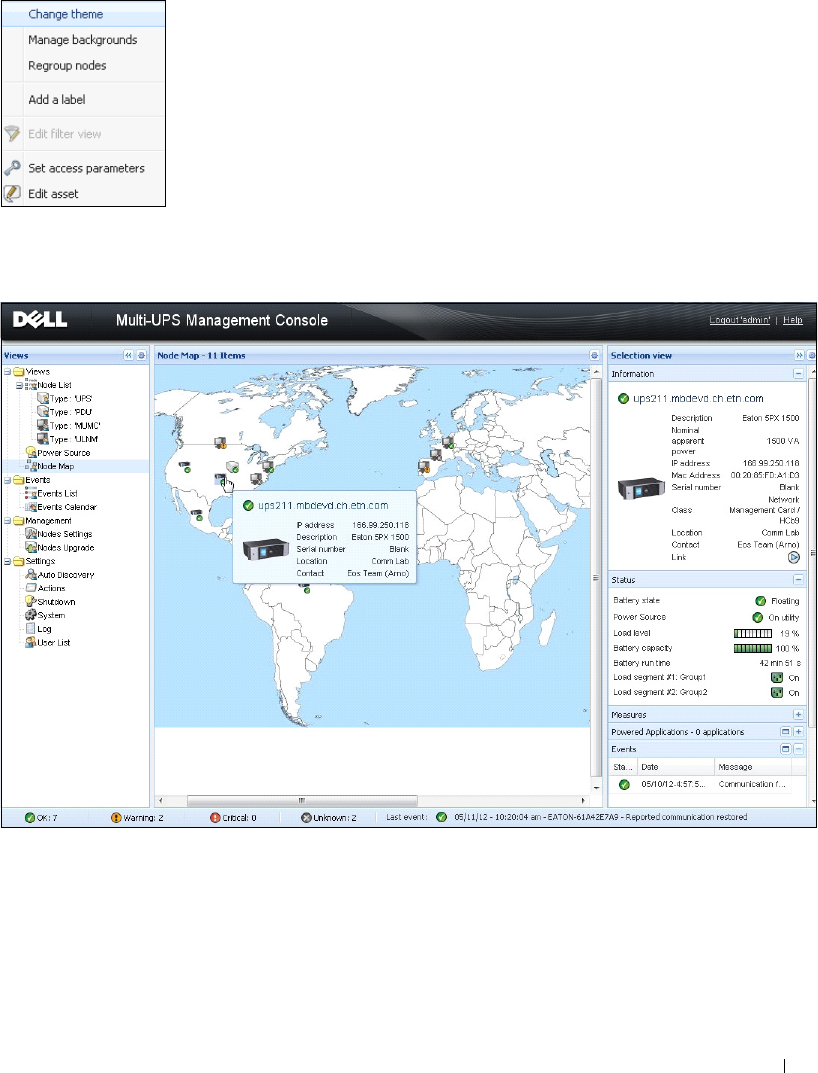The image size is (818, 1073).
Task: Collapse the Node List tree branch
Action: [x=19, y=384]
